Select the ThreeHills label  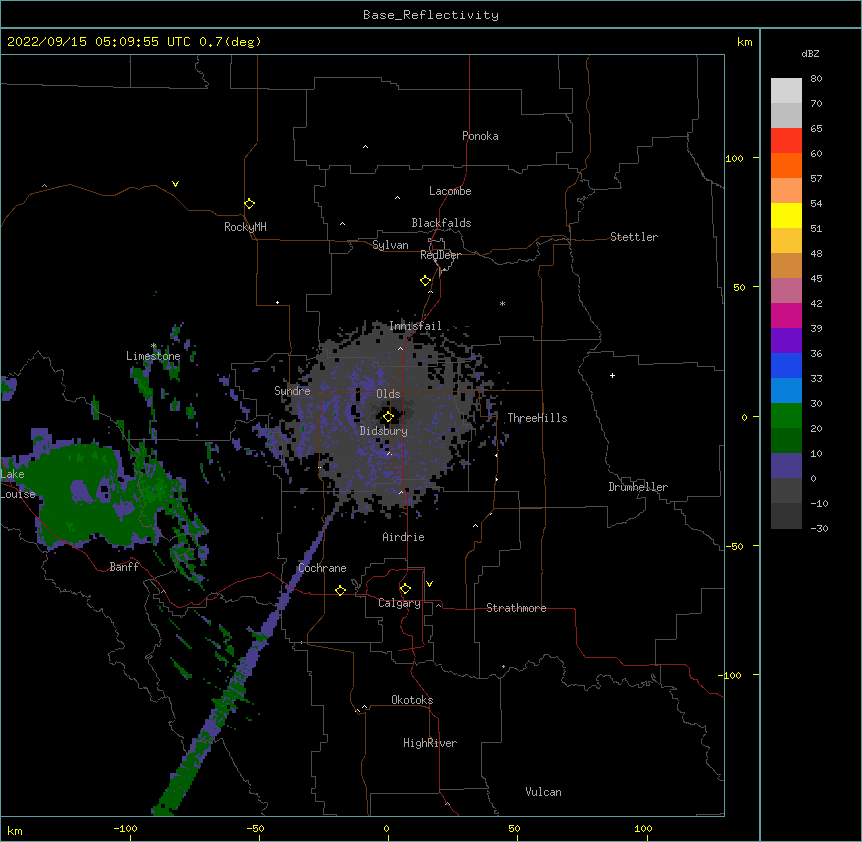[537, 418]
